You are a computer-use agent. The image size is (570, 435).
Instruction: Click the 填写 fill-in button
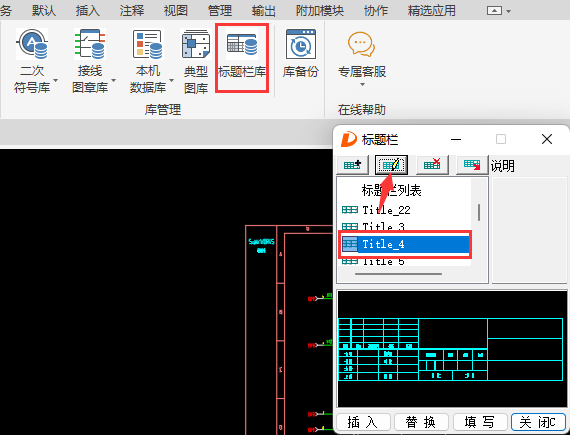479,422
